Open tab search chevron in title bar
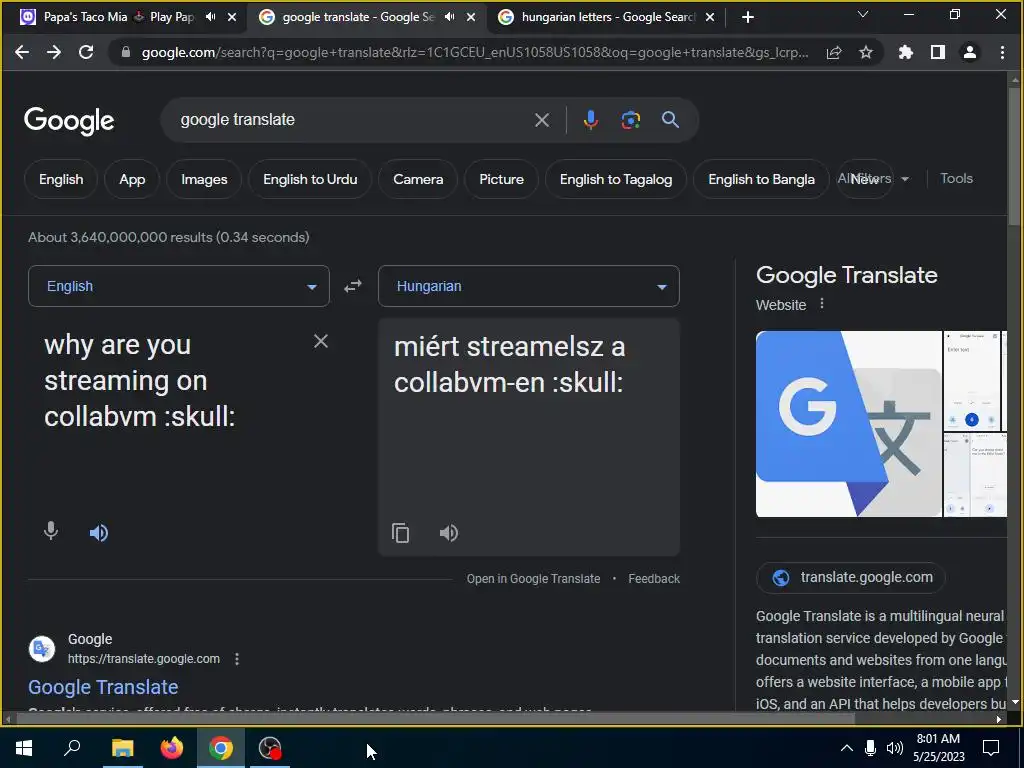The width and height of the screenshot is (1024, 768). [863, 14]
